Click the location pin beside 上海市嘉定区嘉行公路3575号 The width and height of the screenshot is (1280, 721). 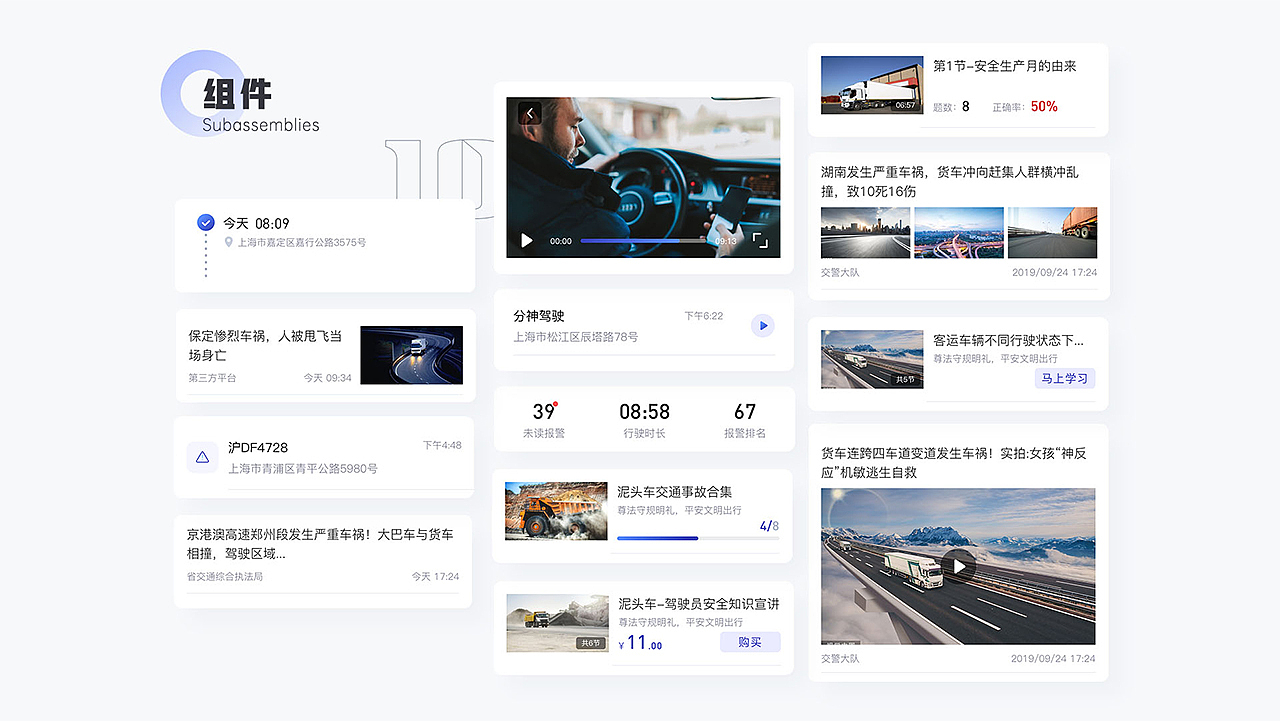[x=229, y=242]
